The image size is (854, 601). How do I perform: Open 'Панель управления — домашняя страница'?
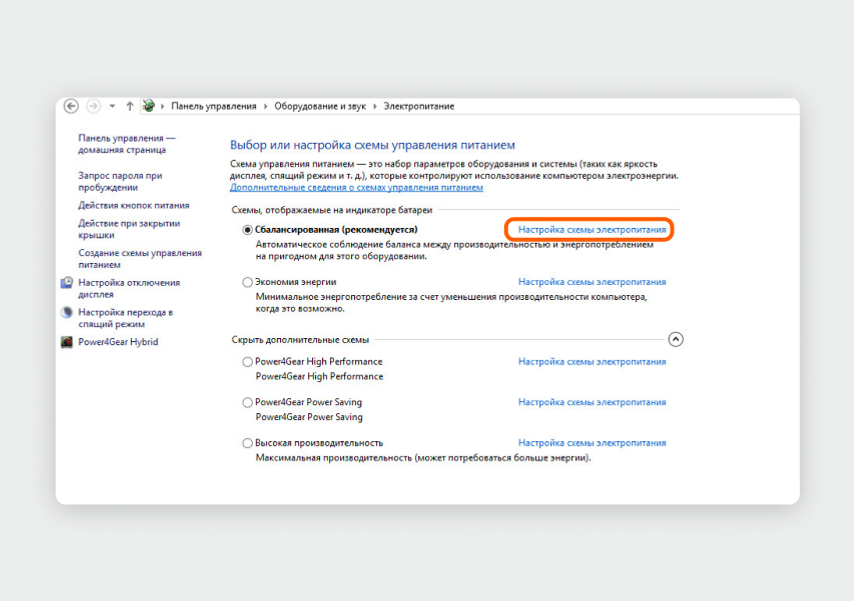[x=126, y=144]
